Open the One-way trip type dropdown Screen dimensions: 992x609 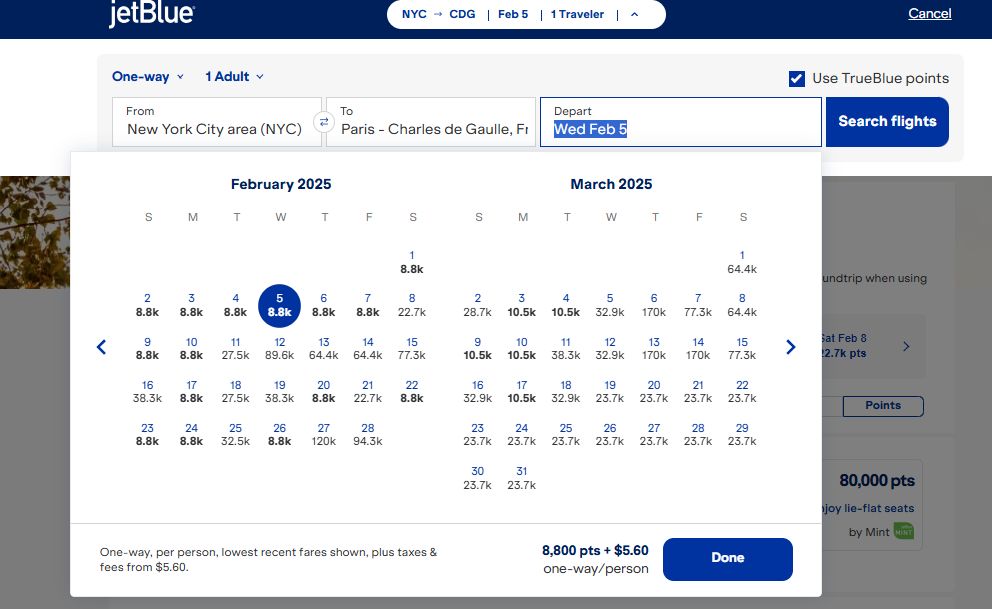click(x=148, y=77)
